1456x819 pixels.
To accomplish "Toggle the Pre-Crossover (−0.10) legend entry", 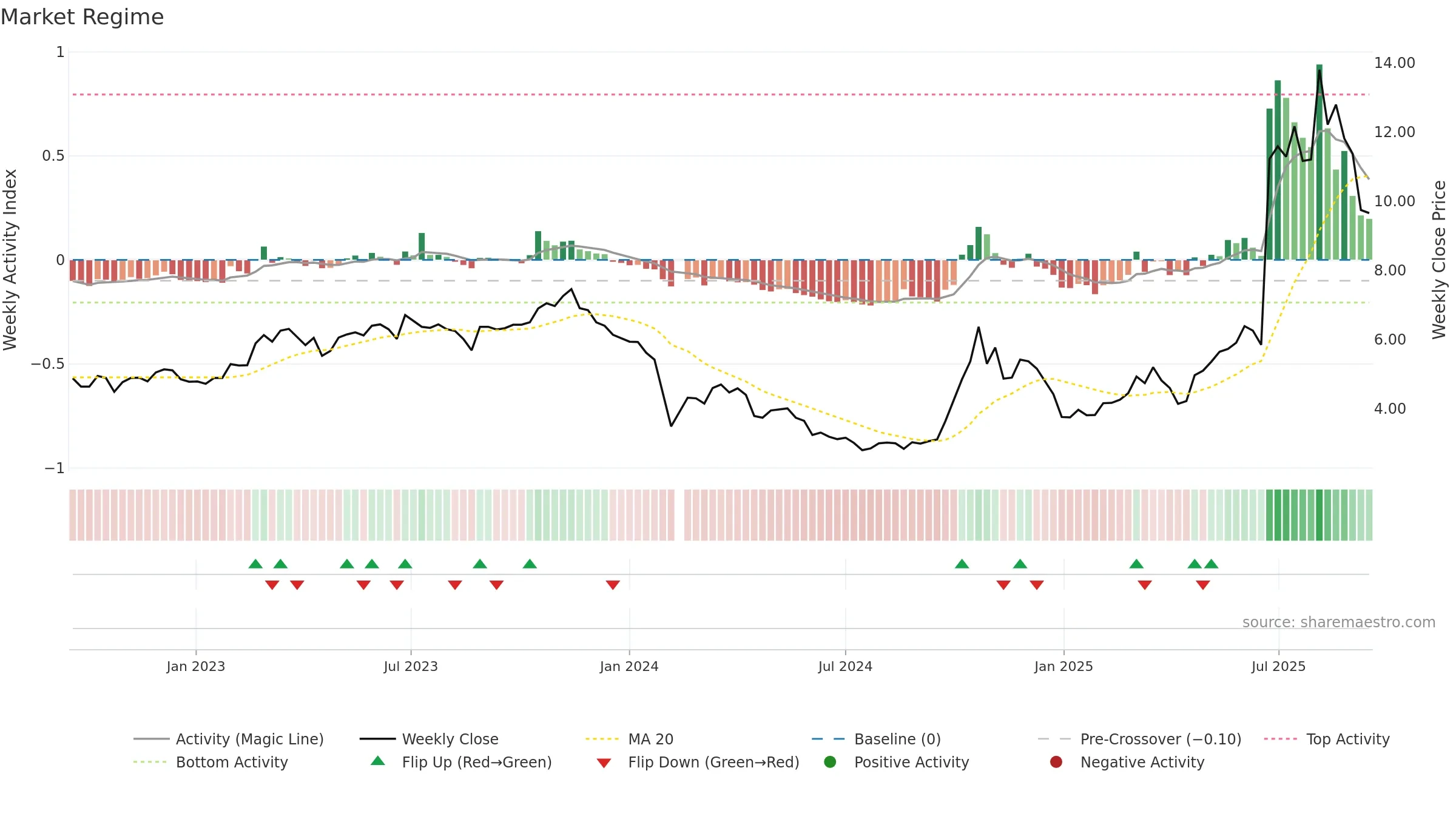I will [1139, 739].
